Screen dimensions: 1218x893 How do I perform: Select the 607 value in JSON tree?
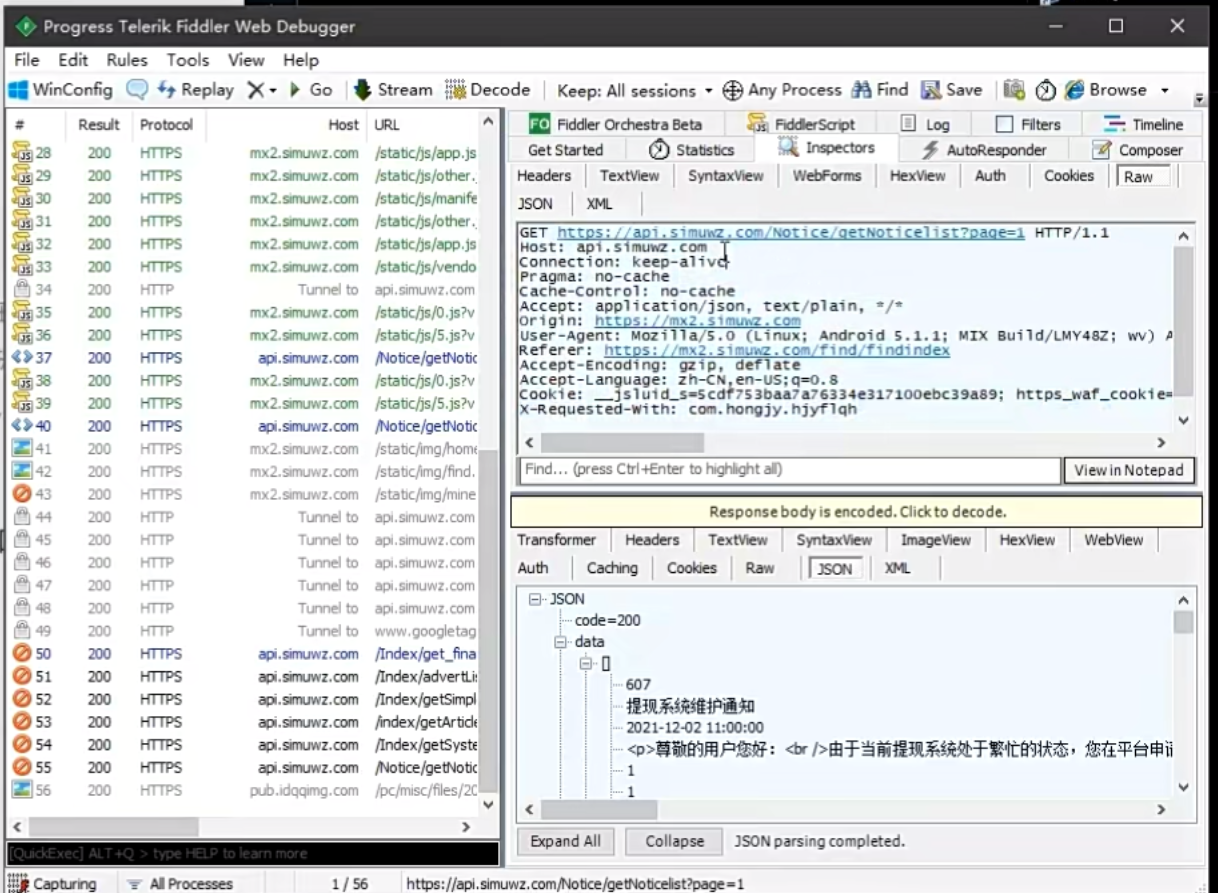[638, 685]
